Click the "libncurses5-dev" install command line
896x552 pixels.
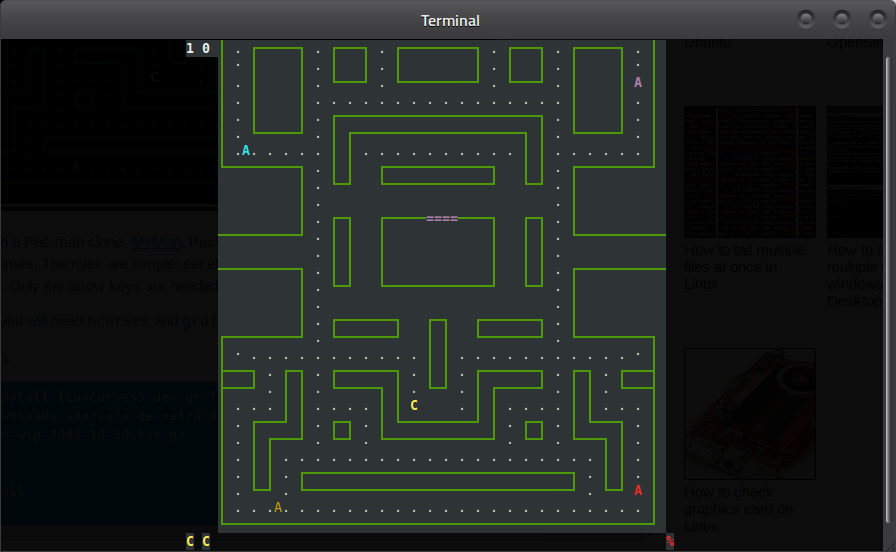point(109,396)
